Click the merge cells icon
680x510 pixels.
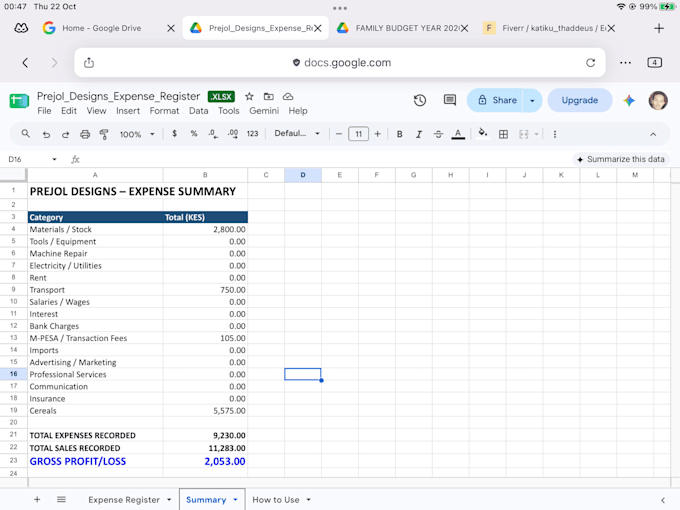point(523,134)
